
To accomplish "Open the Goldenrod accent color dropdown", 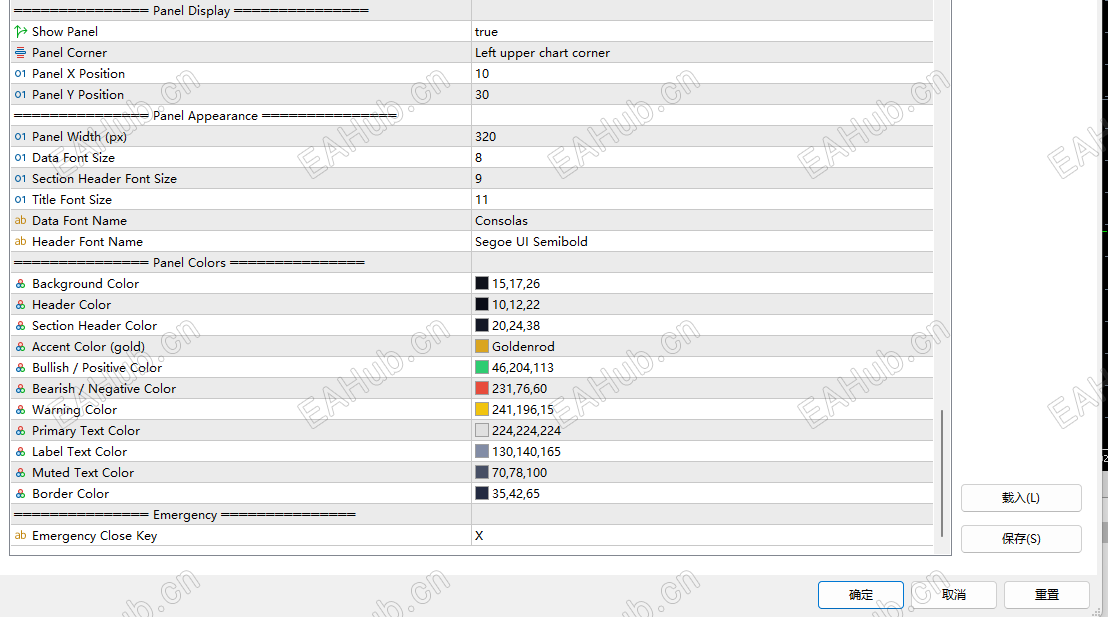I will (702, 346).
